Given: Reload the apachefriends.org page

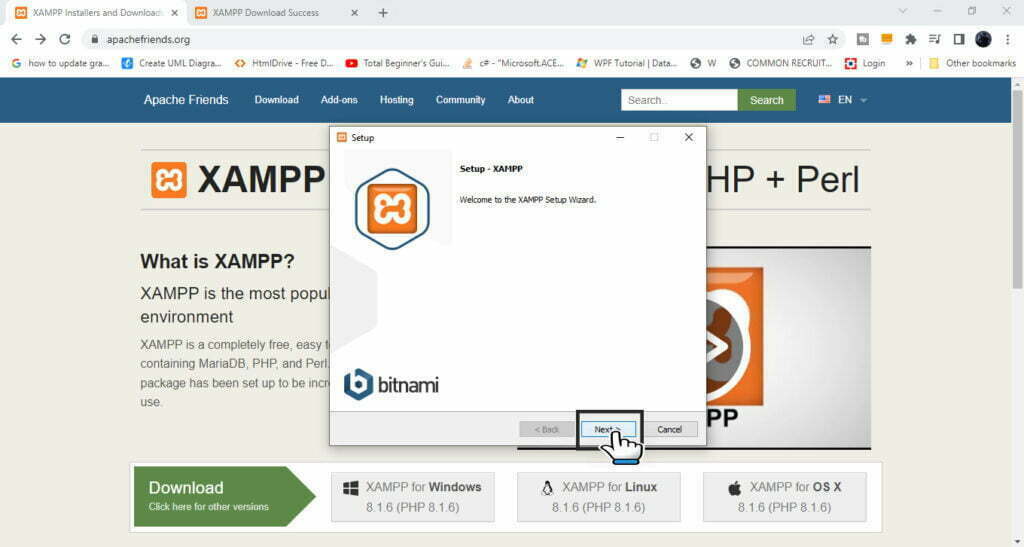Looking at the screenshot, I should tap(65, 40).
